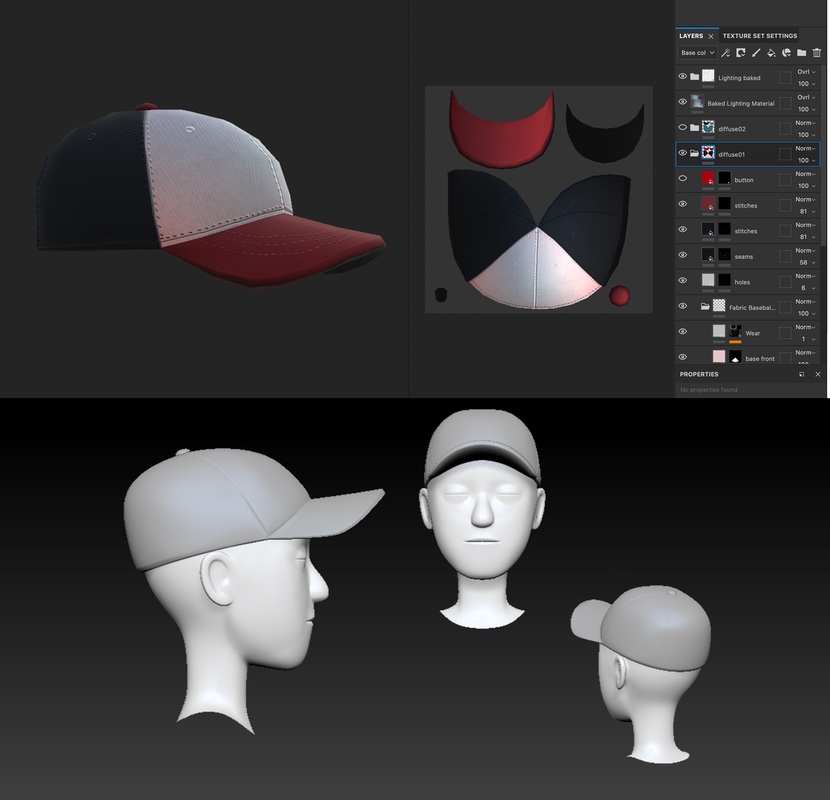This screenshot has width=830, height=800.
Task: Click the Lighting baked folder icon
Action: tap(694, 77)
